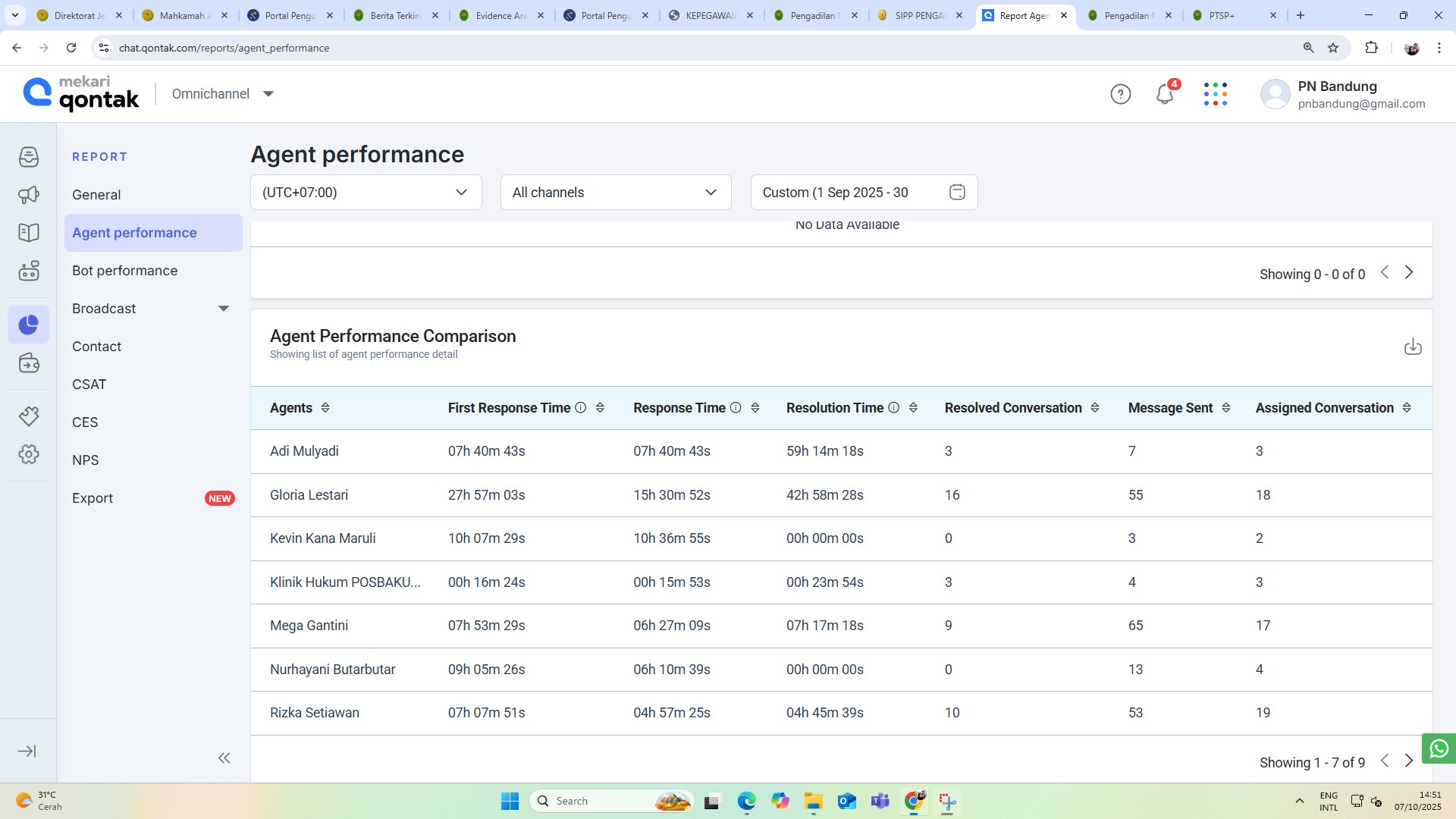Screen dimensions: 1456x819
Task: Go to next page of agent comparison
Action: [1409, 761]
